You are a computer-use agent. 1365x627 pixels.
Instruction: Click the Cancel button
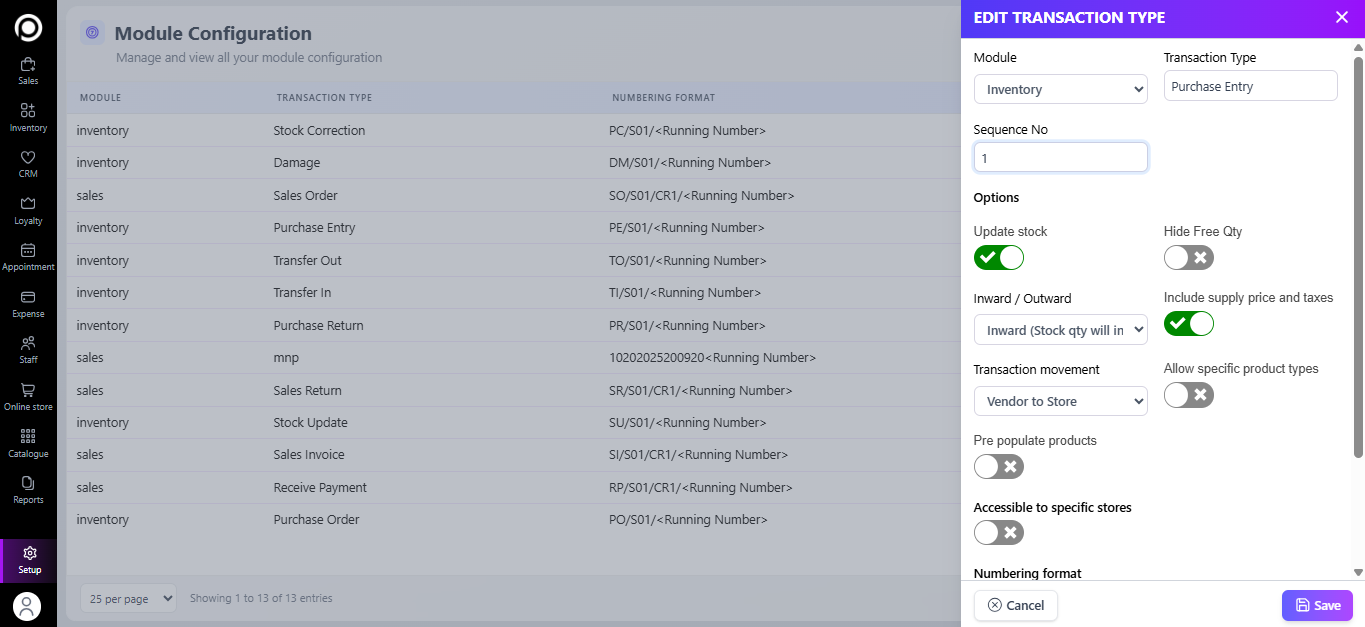(x=1015, y=605)
